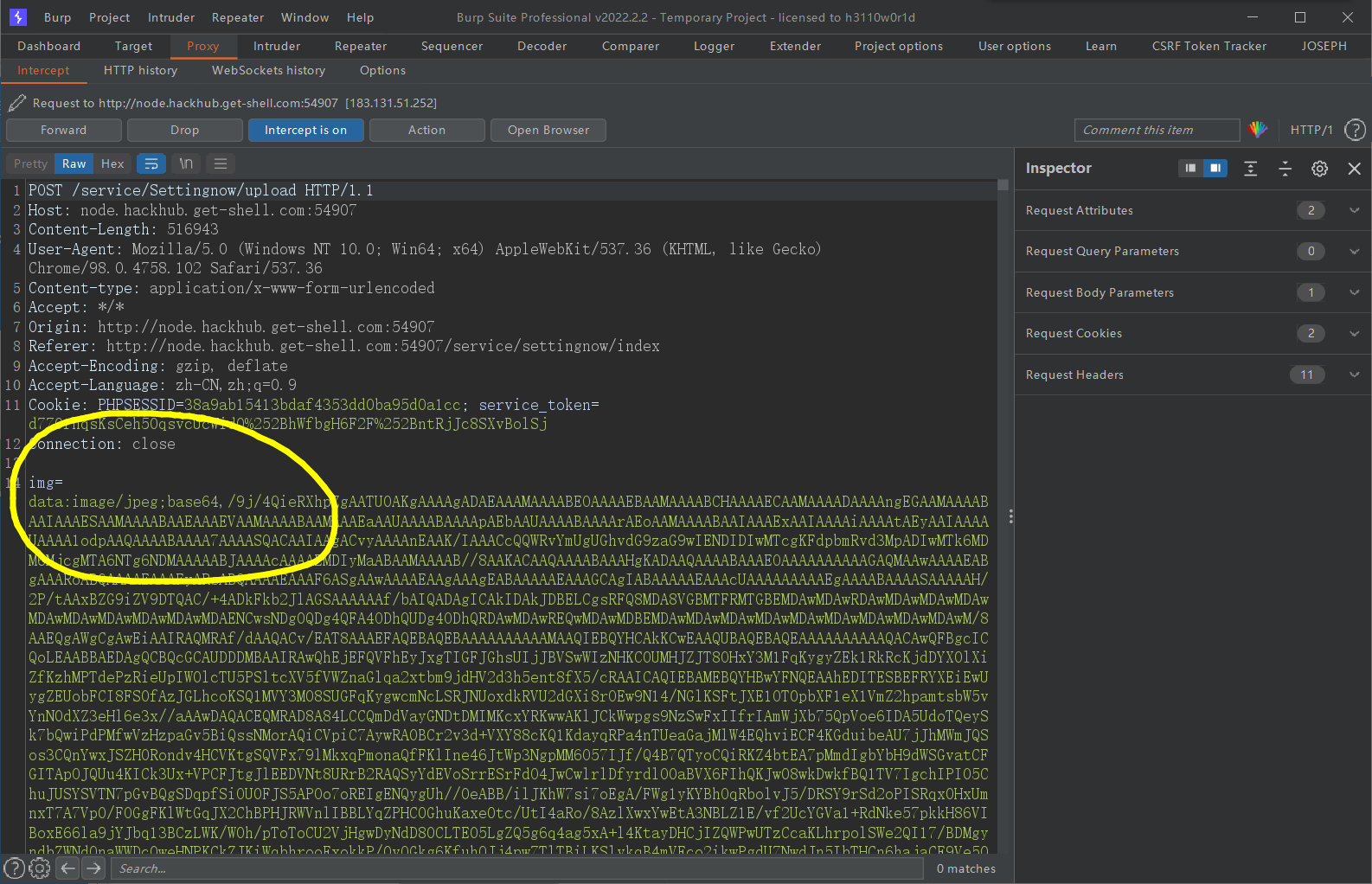Switch to the Dashboard tab
The height and width of the screenshot is (884, 1372).
tap(49, 46)
